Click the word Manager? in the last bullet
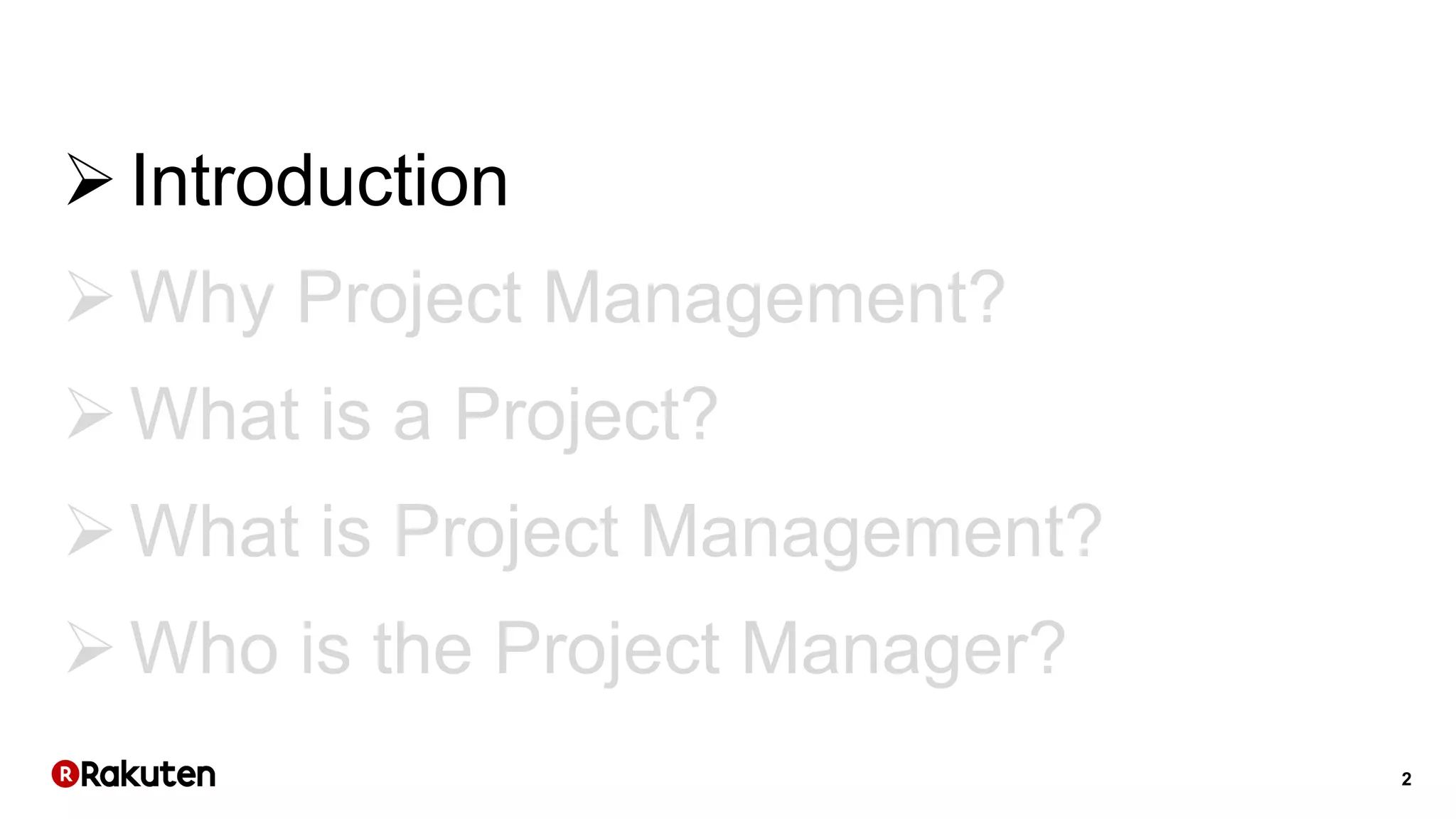1456x819 pixels. (x=903, y=650)
